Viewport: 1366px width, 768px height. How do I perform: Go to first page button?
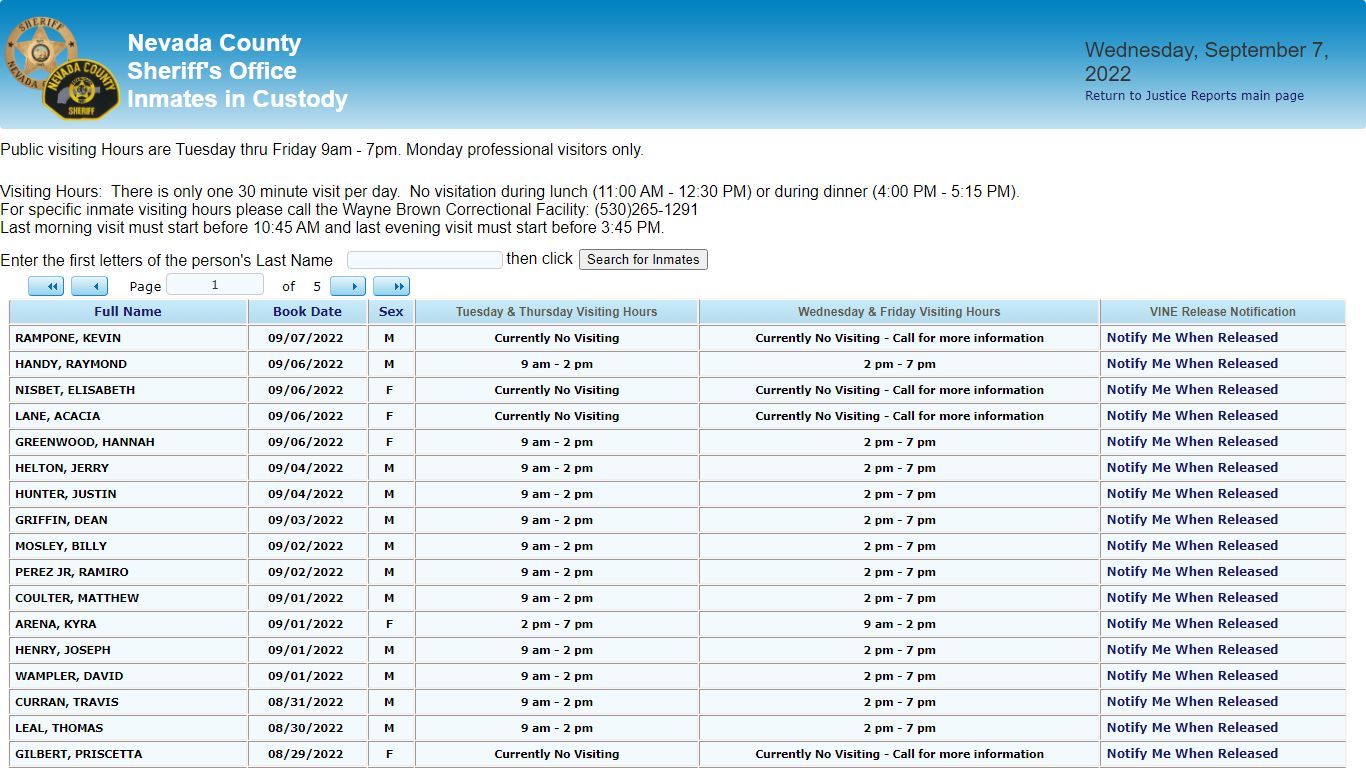point(46,287)
